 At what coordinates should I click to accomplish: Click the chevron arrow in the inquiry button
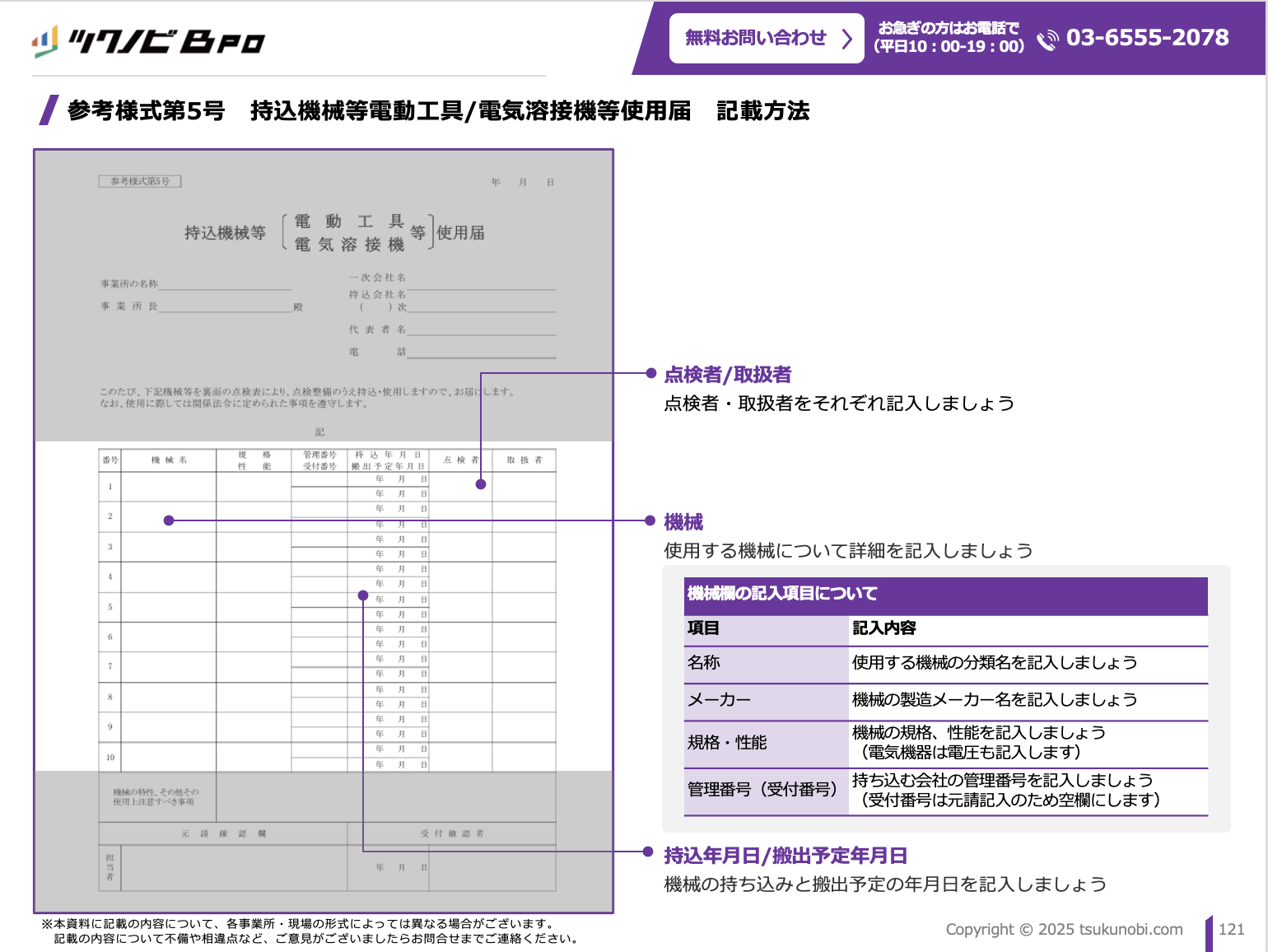pos(846,38)
